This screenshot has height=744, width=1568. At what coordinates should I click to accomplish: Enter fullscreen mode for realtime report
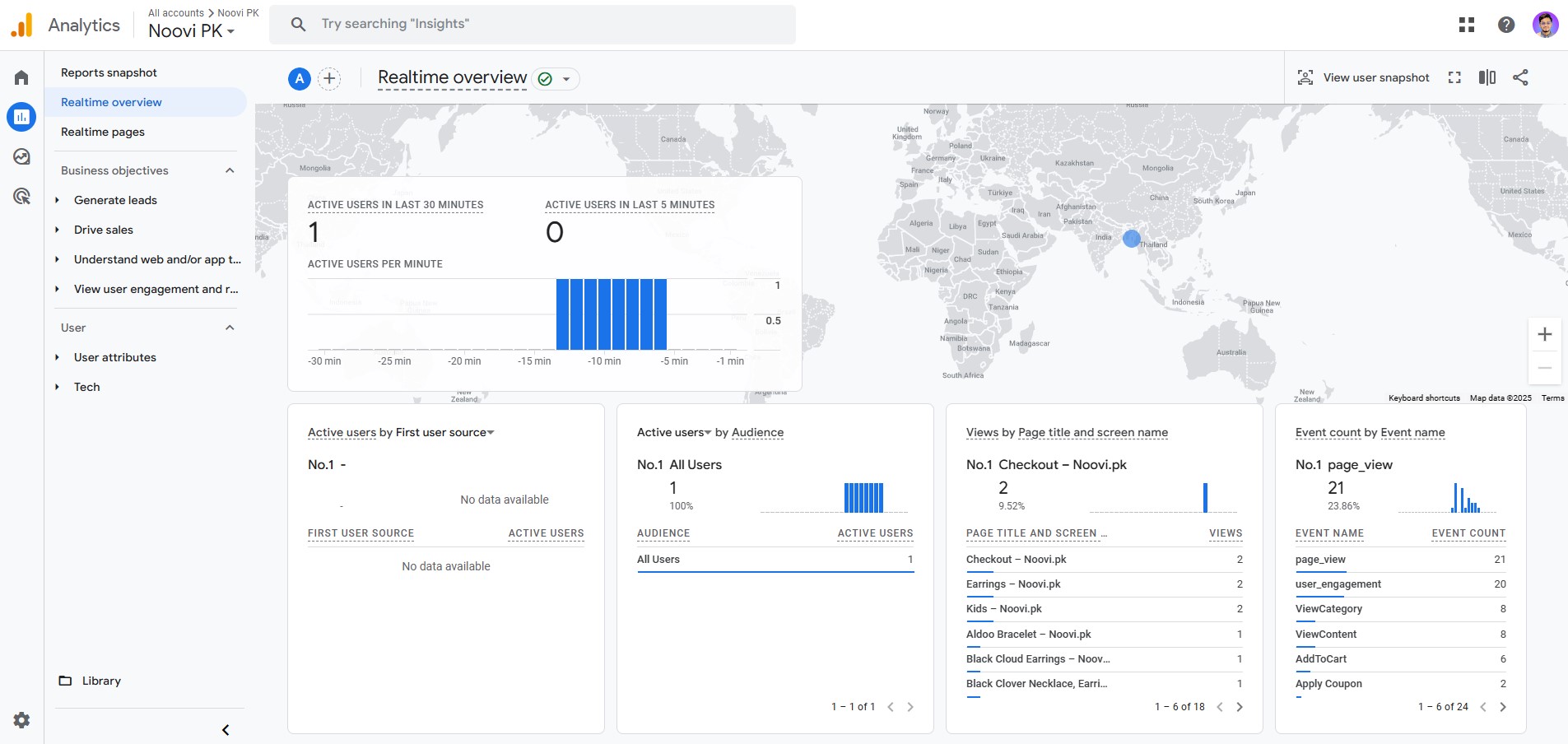1454,77
